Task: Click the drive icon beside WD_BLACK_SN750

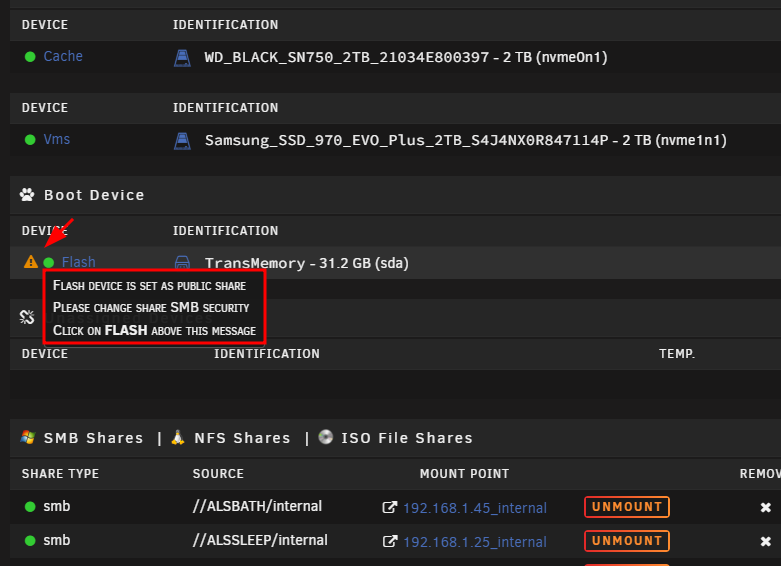Action: [x=182, y=58]
